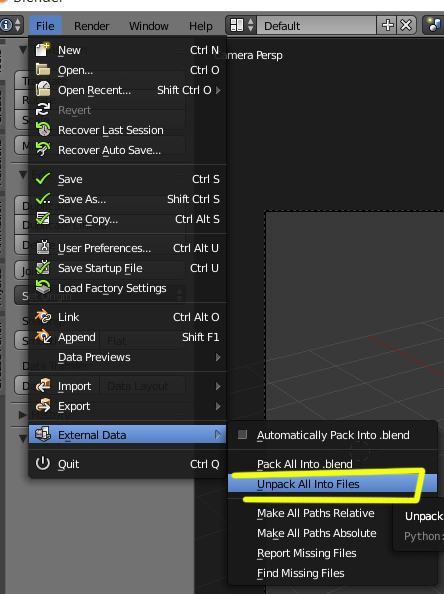The image size is (444, 594).
Task: Click the Load Factory Settings icon
Action: (43, 288)
